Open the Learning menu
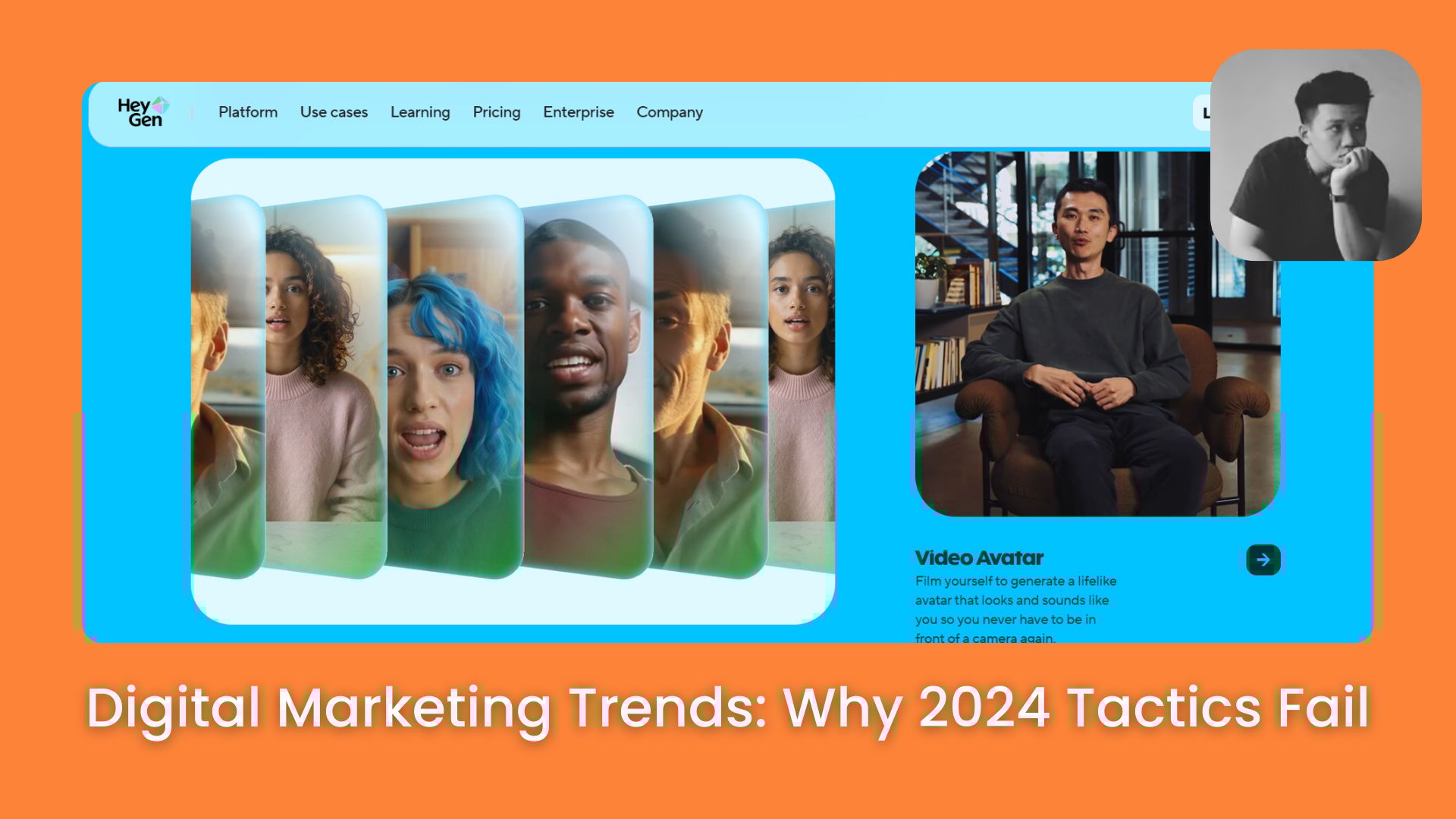 tap(420, 112)
